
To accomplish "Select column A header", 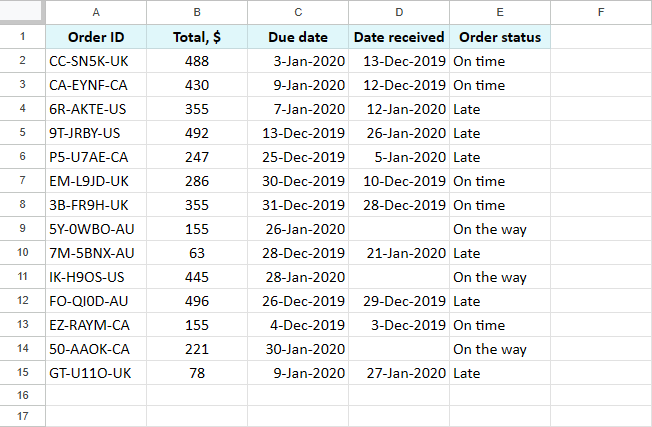I will point(96,12).
